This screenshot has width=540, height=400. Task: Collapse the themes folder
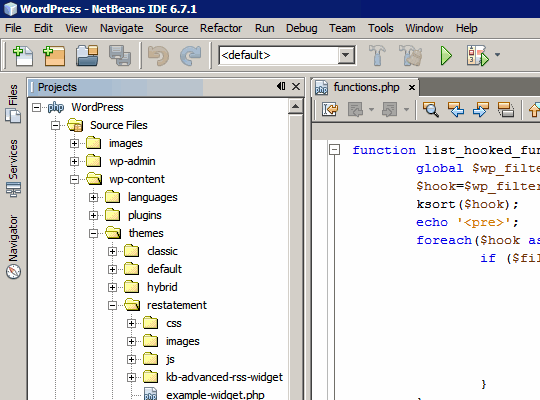[x=93, y=233]
